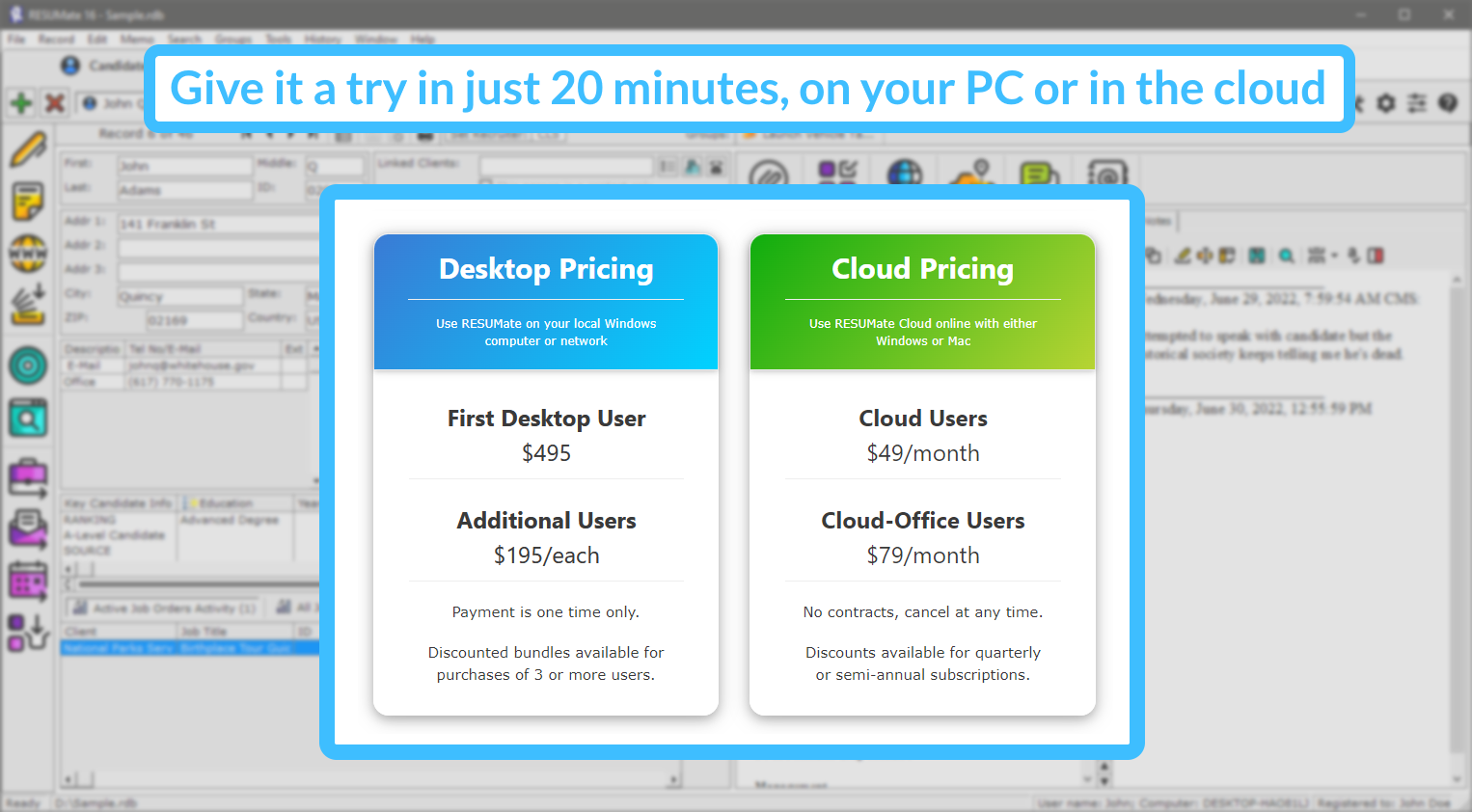Click the First name field containing John
Screen dimensions: 1472x812
pos(184,166)
